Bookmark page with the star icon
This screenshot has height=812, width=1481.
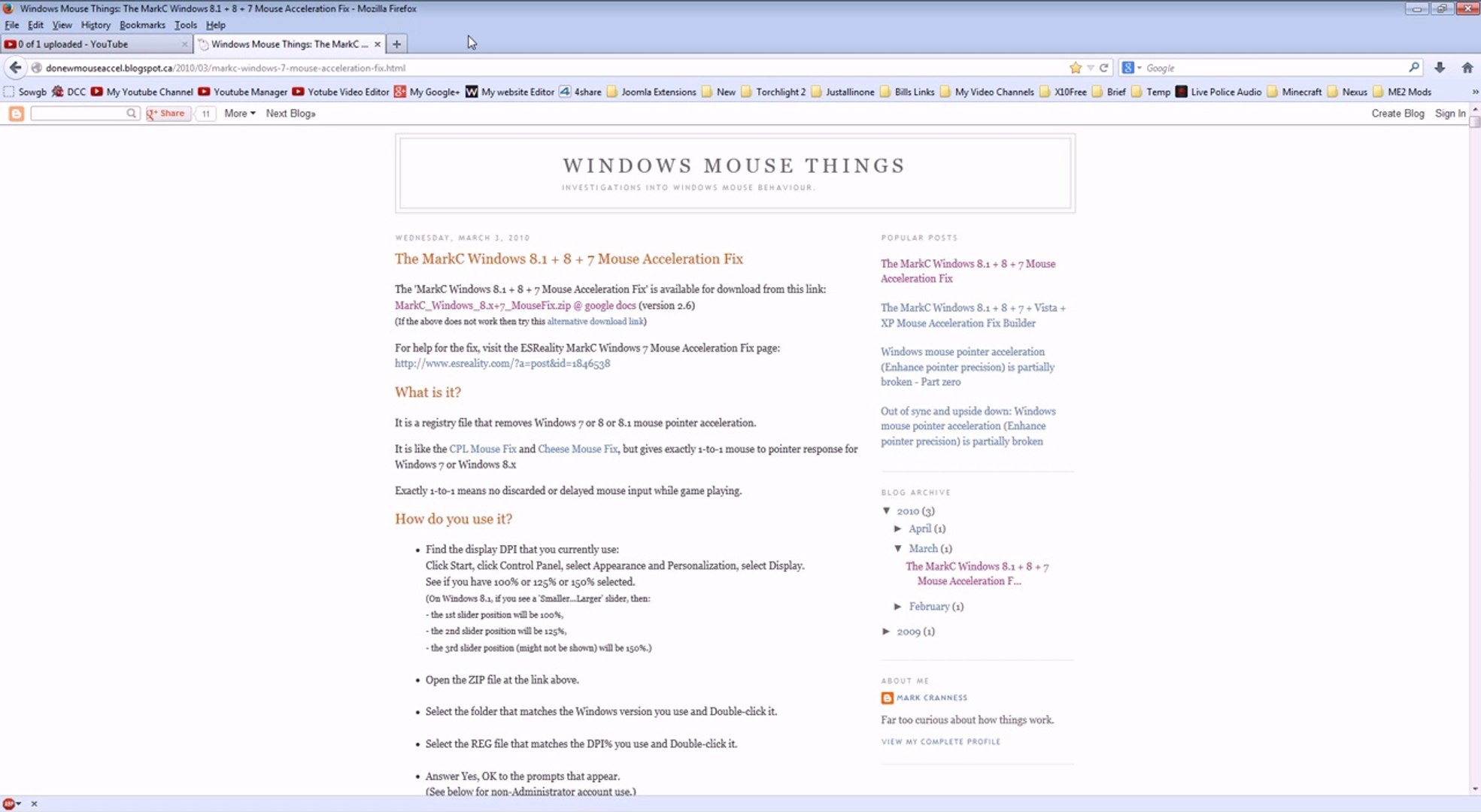1076,68
